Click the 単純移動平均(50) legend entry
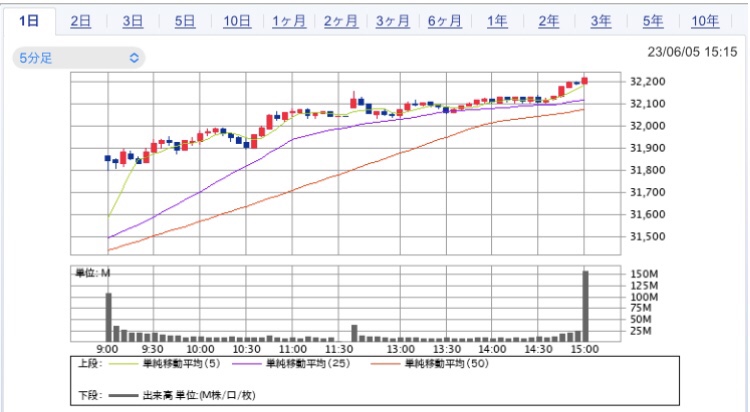This screenshot has height=412, width=750. point(430,364)
